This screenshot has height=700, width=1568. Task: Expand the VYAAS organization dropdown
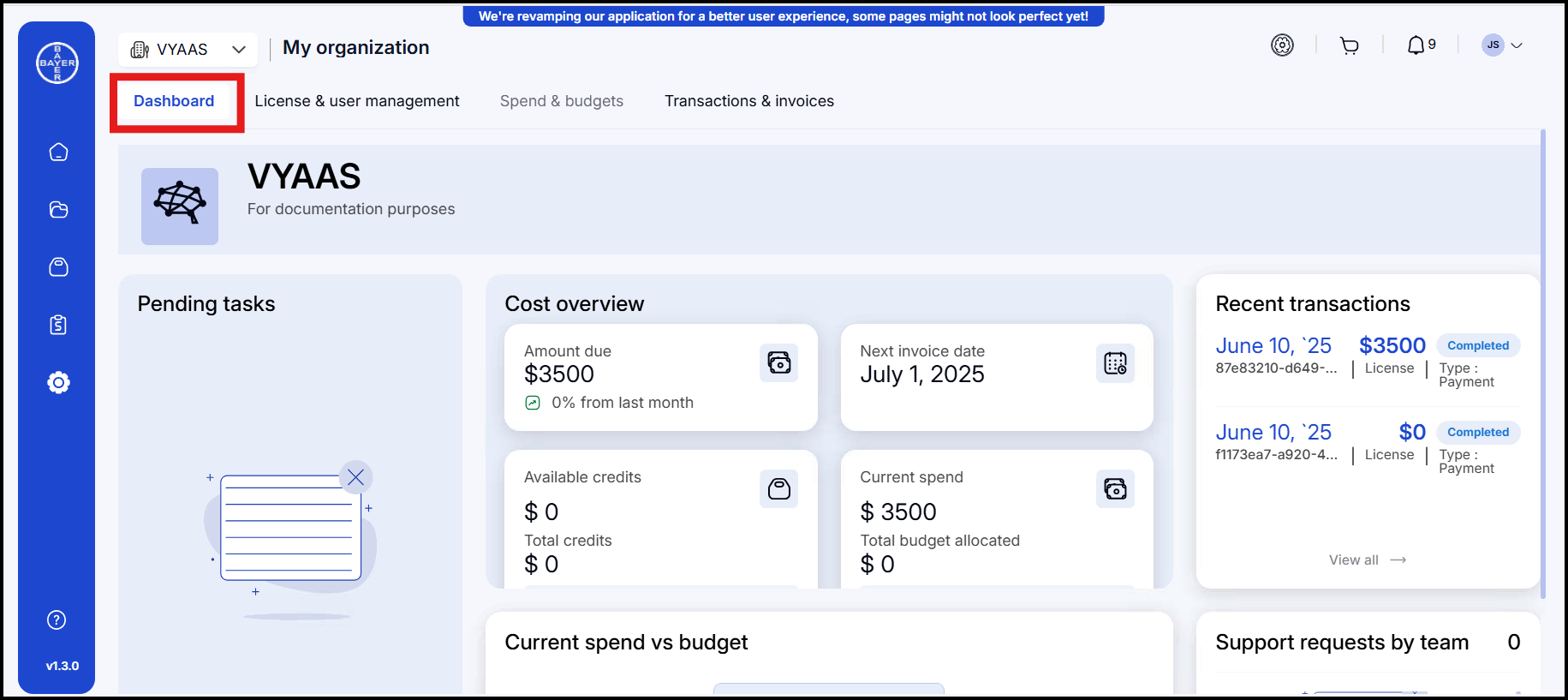pos(239,50)
